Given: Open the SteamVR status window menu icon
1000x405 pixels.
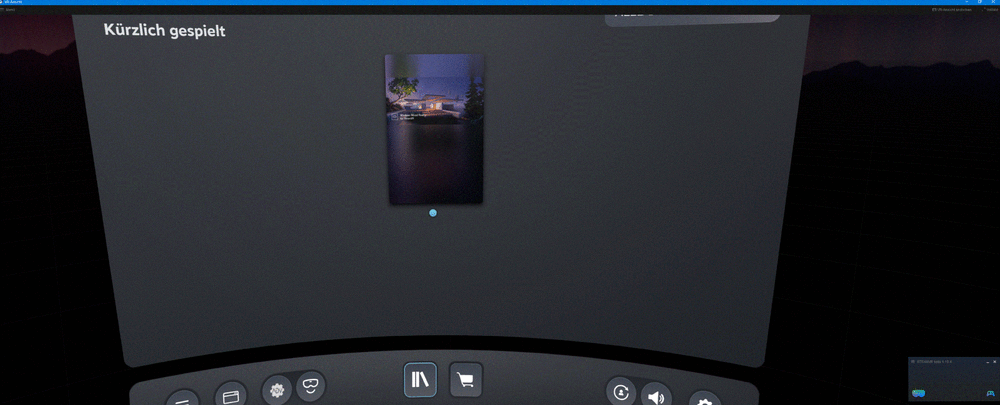Looking at the screenshot, I should pyautogui.click(x=913, y=362).
